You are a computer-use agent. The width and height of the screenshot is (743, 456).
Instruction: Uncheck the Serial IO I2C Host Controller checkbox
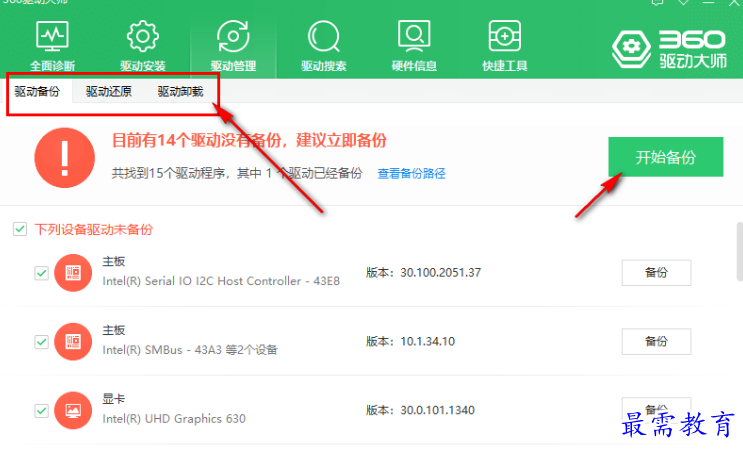click(42, 273)
